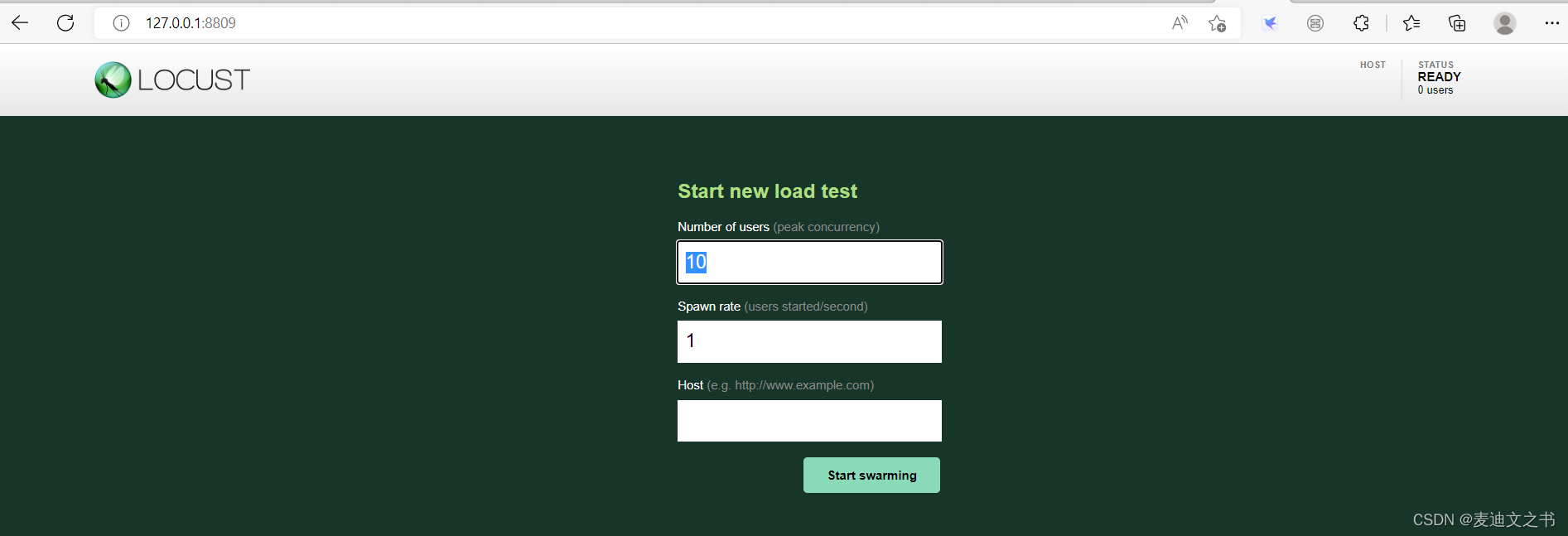Click into the Host input field
Image resolution: width=1568 pixels, height=536 pixels.
(x=809, y=421)
